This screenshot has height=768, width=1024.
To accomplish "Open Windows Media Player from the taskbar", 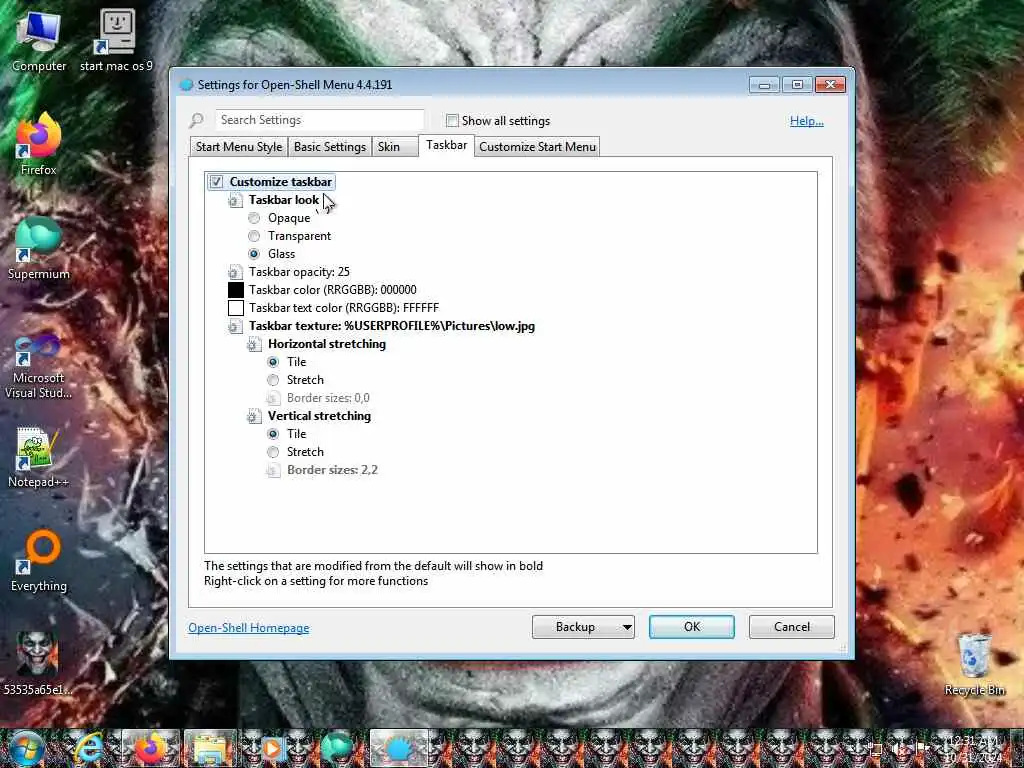I will (273, 748).
